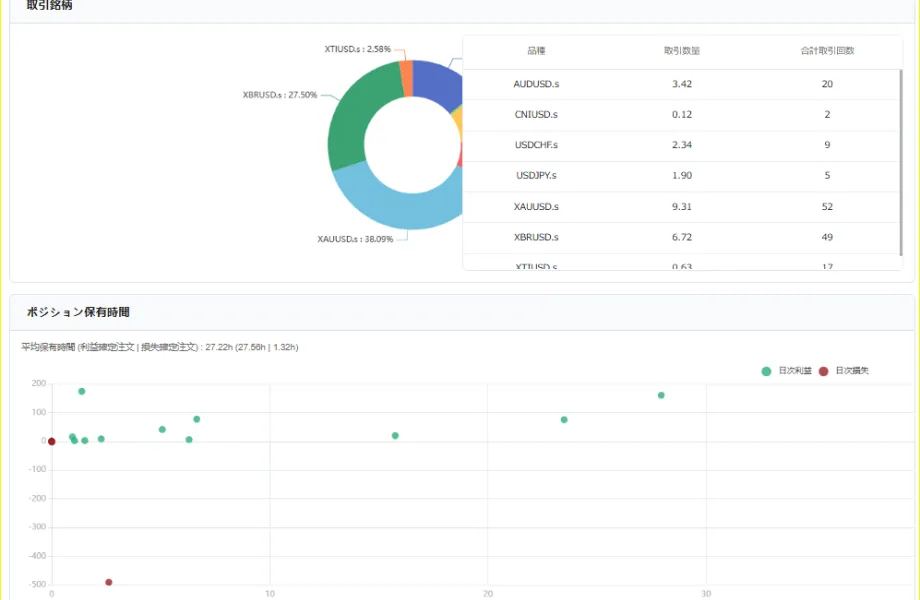
Task: Click the 3.42 volume for AUDUSD.s
Action: pos(682,84)
